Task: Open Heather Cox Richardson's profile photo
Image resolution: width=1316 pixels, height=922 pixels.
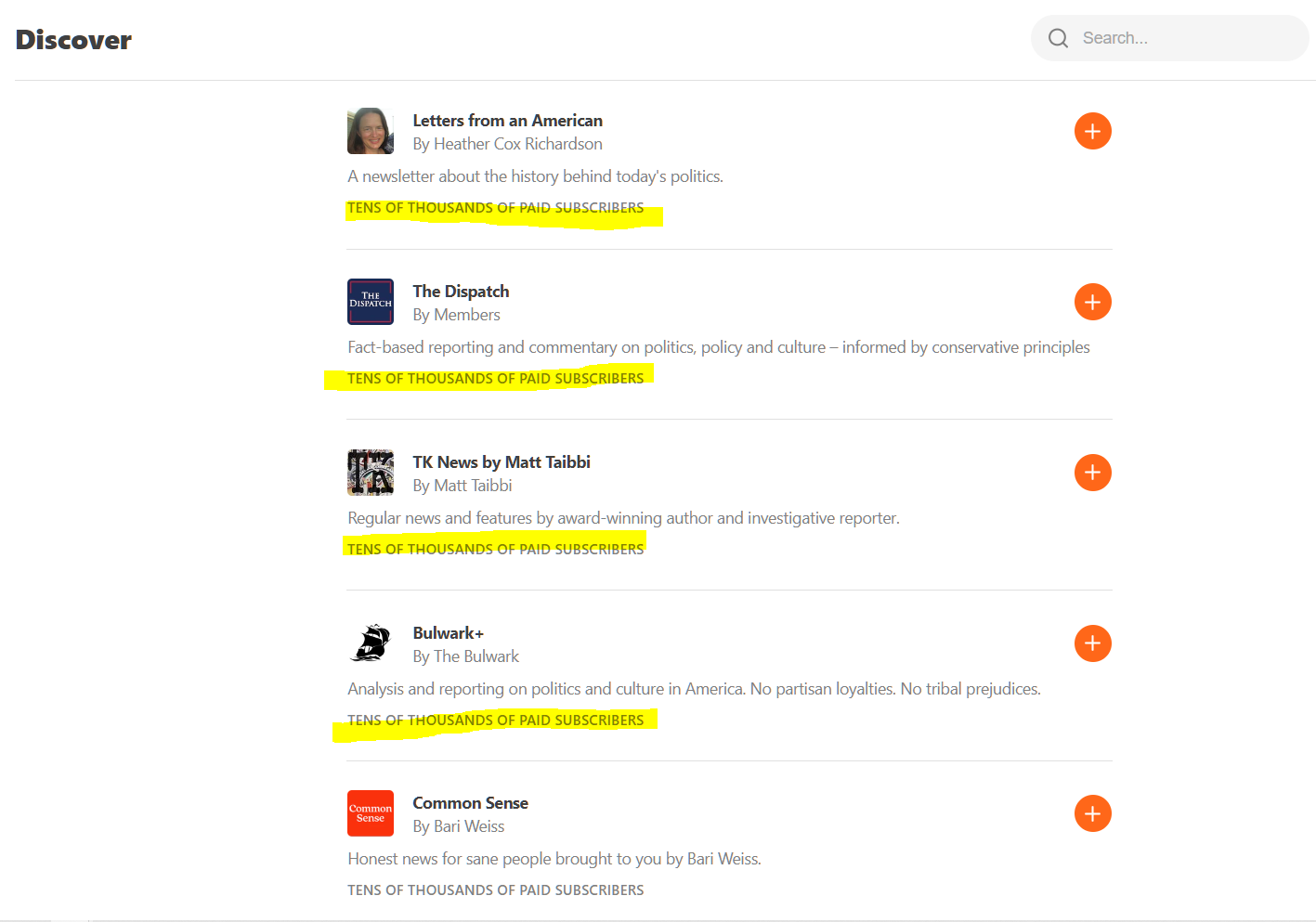Action: pos(371,131)
